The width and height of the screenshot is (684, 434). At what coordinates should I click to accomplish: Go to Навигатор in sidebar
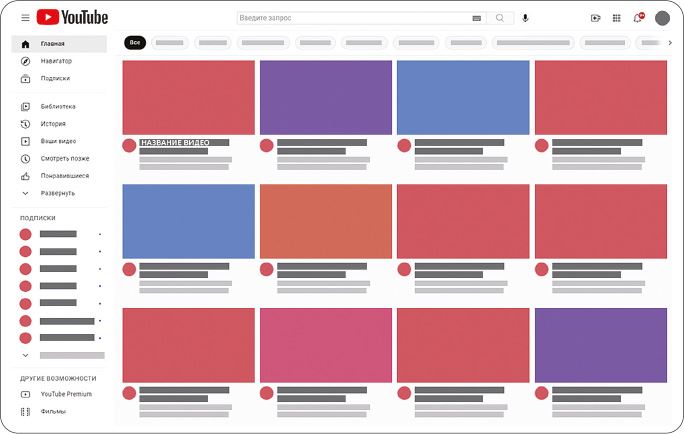click(x=55, y=61)
